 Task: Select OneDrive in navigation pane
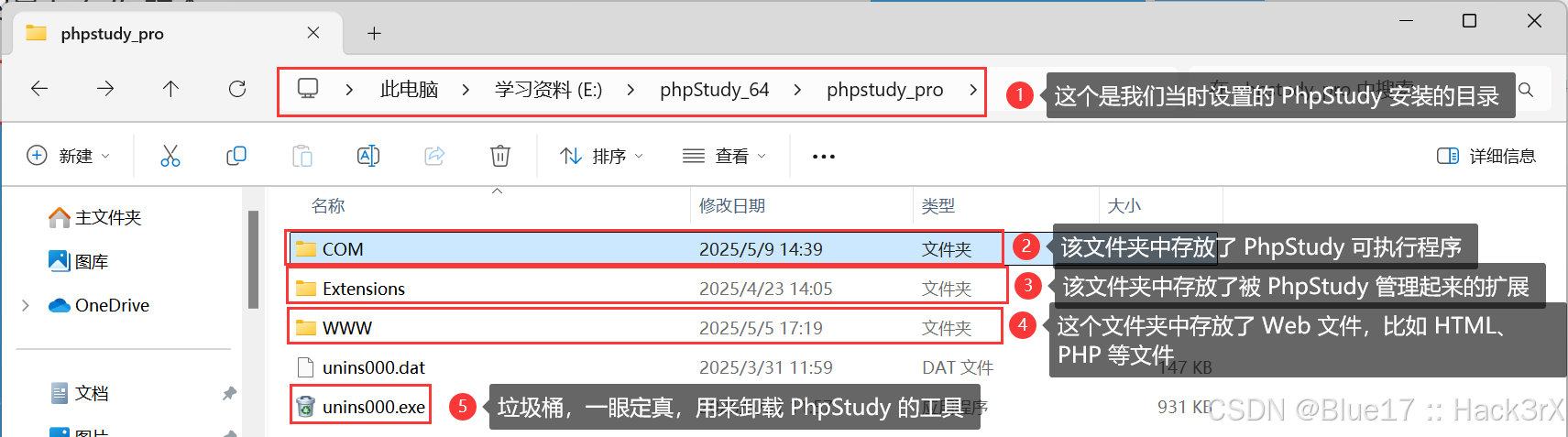click(112, 305)
